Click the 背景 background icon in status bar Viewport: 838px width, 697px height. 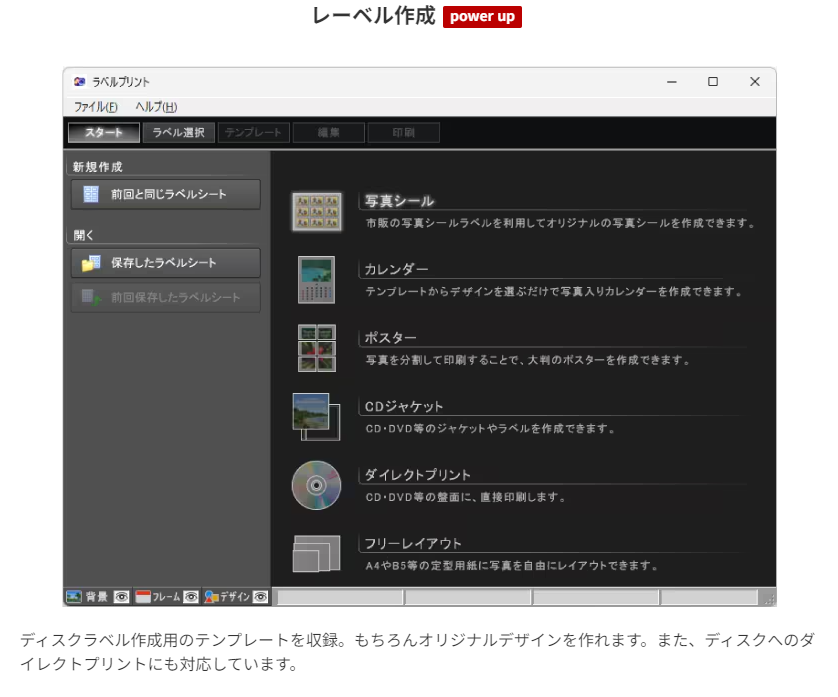pyautogui.click(x=74, y=597)
